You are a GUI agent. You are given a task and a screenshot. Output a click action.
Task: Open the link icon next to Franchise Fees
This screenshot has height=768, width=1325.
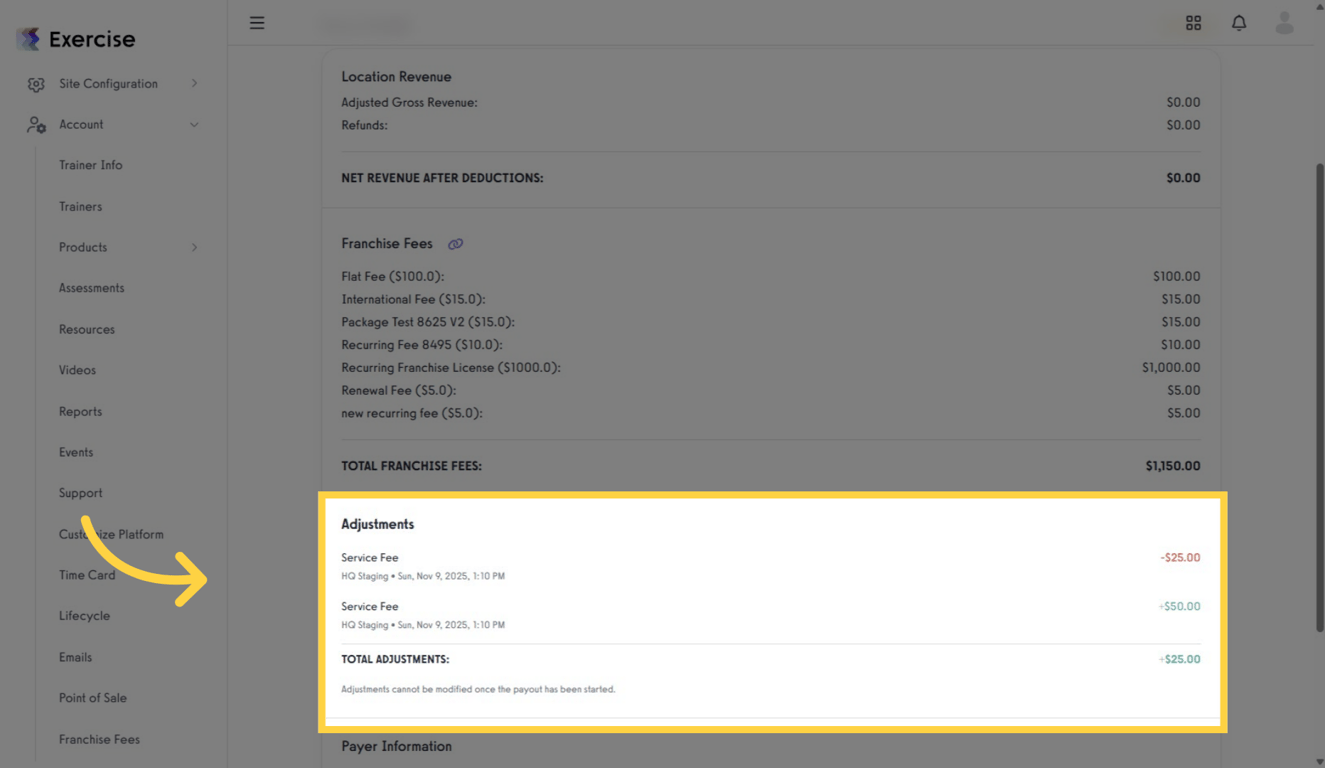(456, 243)
